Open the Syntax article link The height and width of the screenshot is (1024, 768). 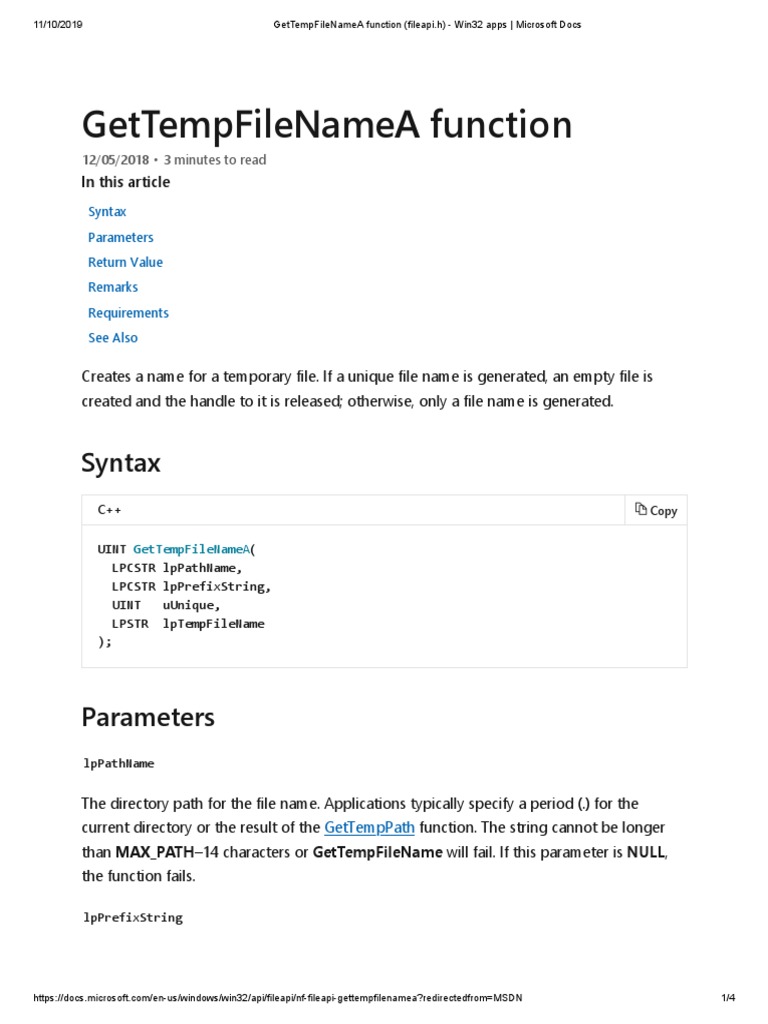point(107,212)
